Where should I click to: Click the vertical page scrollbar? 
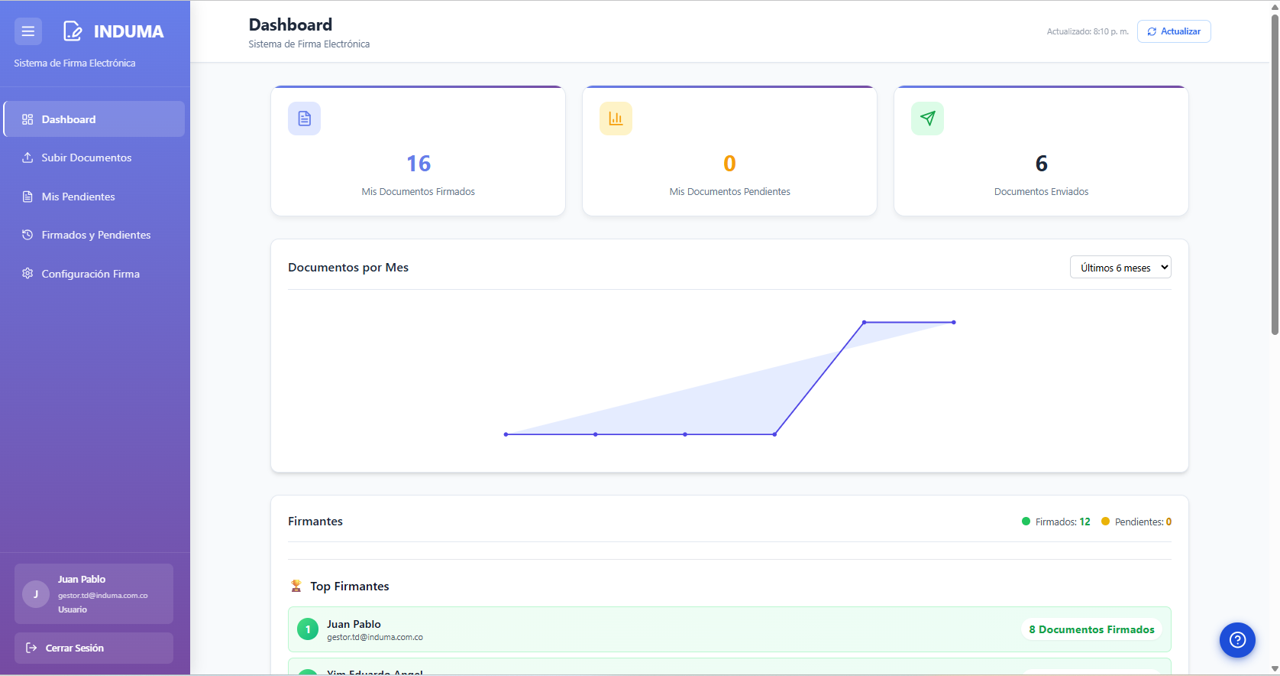pos(1274,180)
